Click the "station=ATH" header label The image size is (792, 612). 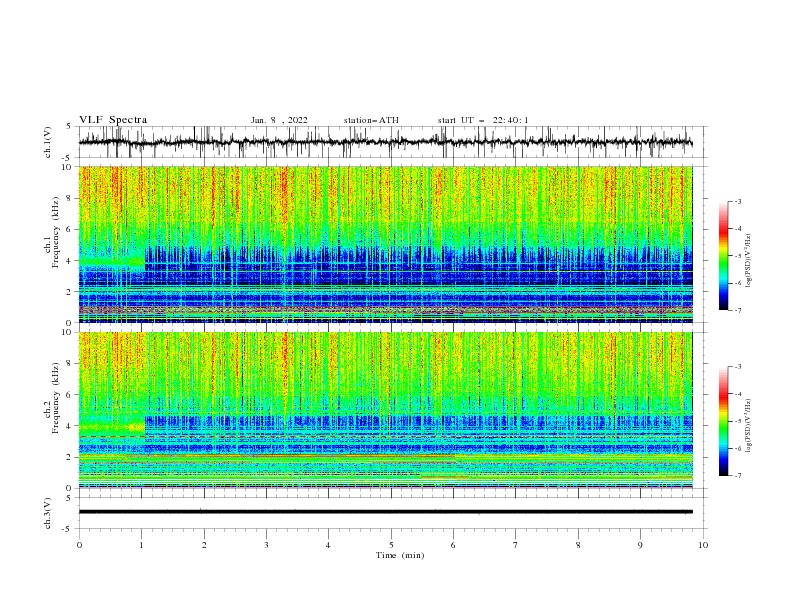click(x=371, y=120)
